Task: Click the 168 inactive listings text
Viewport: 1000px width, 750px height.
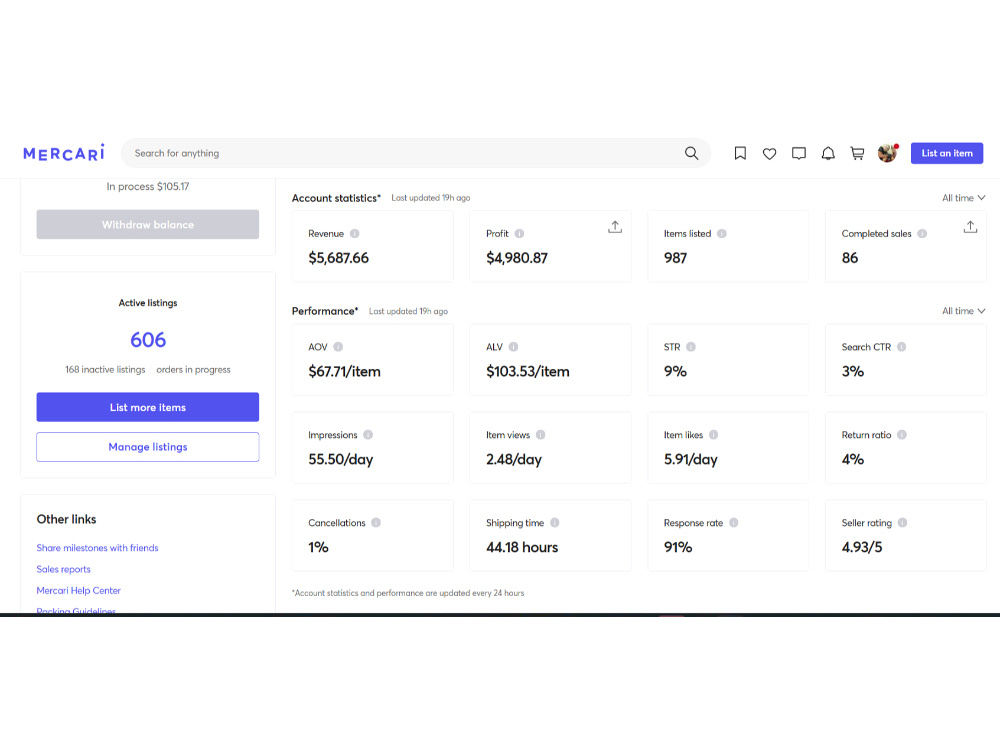Action: [105, 370]
